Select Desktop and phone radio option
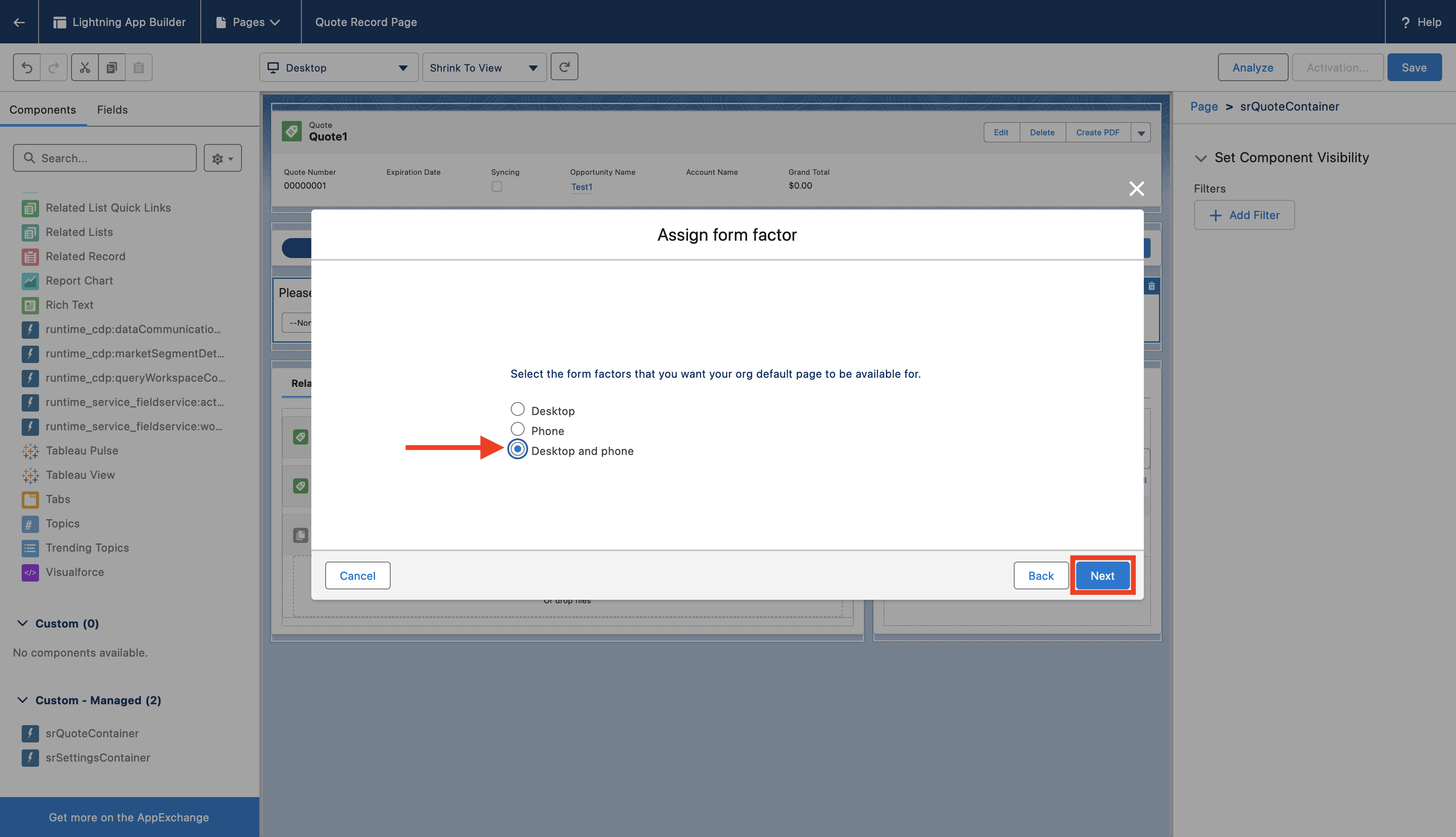Viewport: 1456px width, 837px height. (517, 450)
